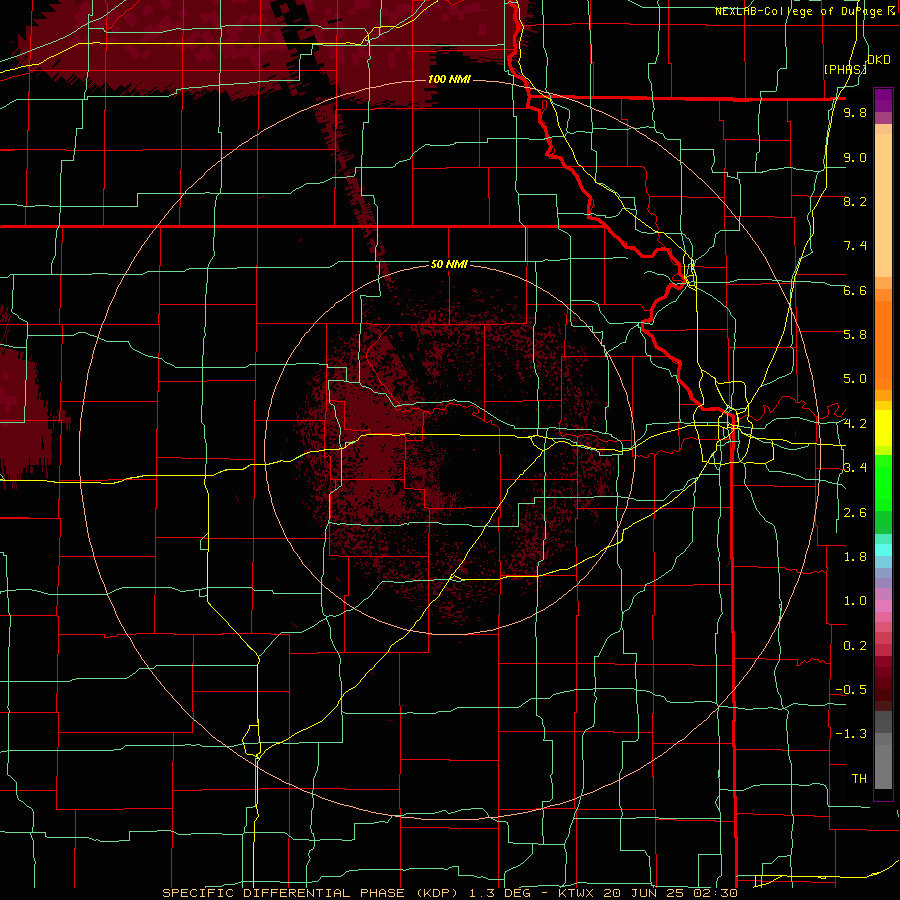Pick the yellow swatch in the legend bar
This screenshot has width=900, height=900.
pyautogui.click(x=883, y=428)
